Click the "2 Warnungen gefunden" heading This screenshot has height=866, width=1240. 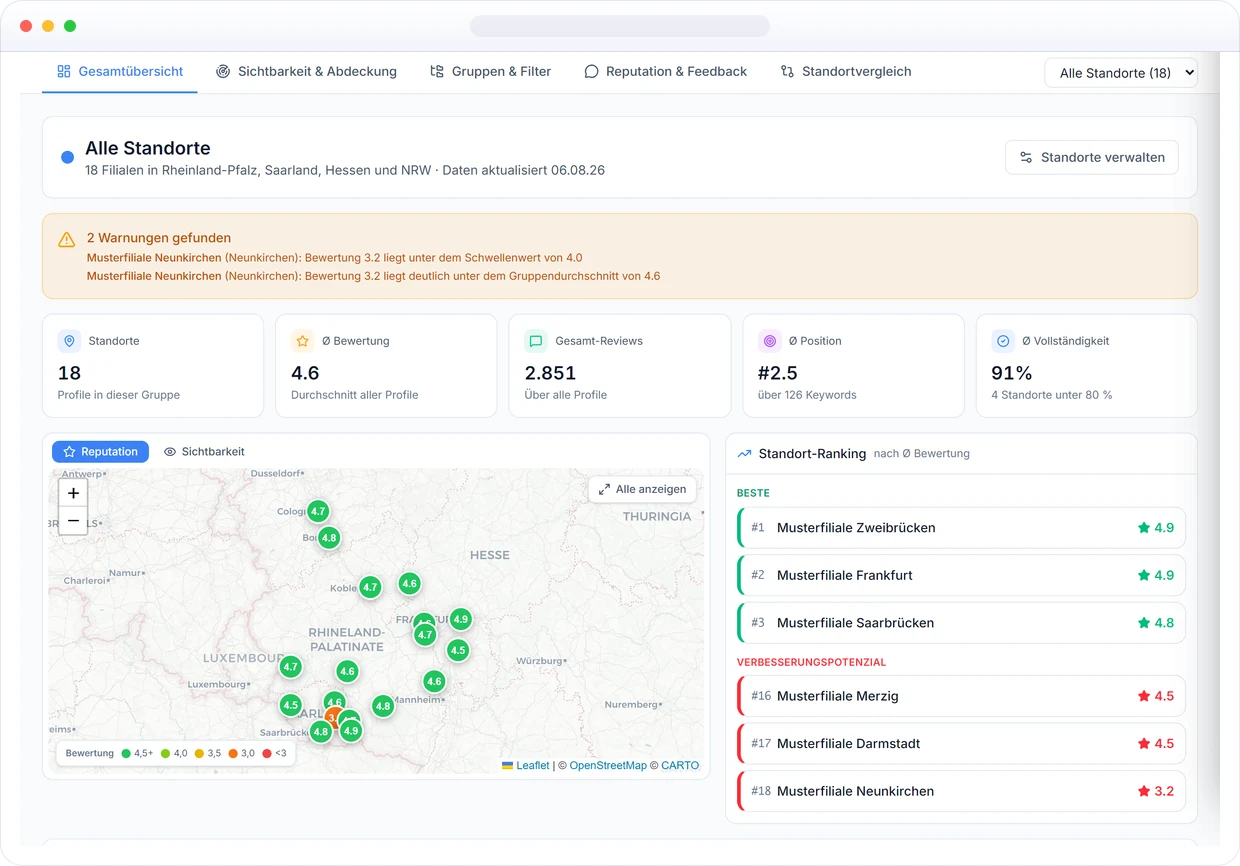159,238
